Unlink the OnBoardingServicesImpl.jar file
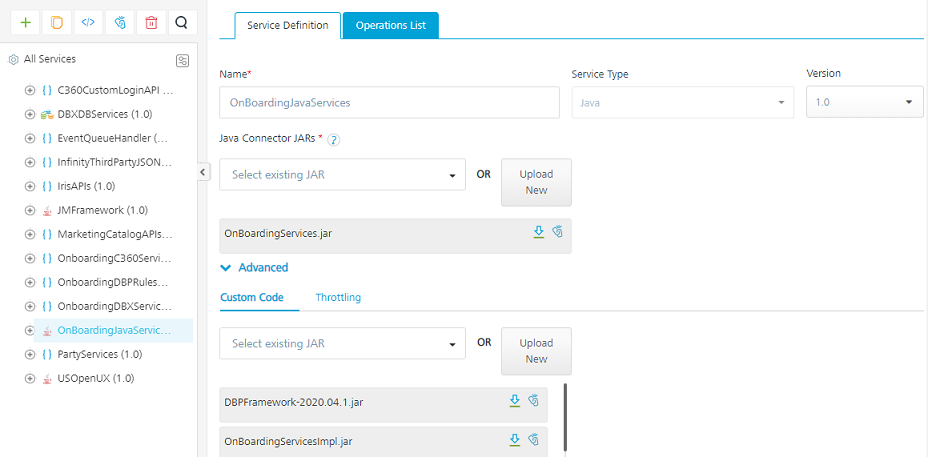 534,440
